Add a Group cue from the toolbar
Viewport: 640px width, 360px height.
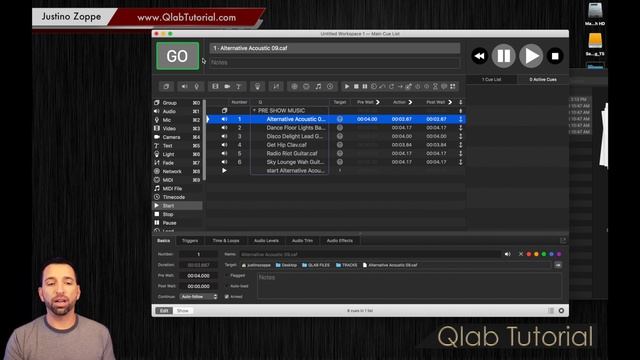tap(166, 87)
